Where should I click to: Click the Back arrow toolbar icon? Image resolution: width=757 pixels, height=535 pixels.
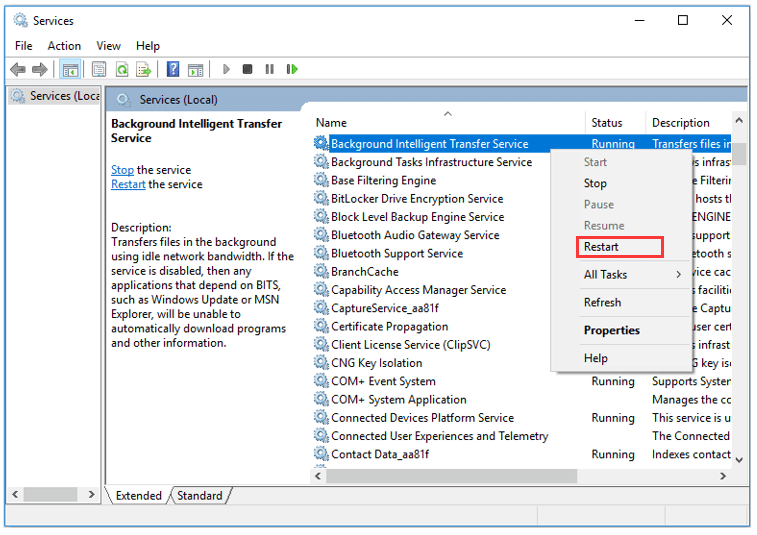pyautogui.click(x=18, y=70)
